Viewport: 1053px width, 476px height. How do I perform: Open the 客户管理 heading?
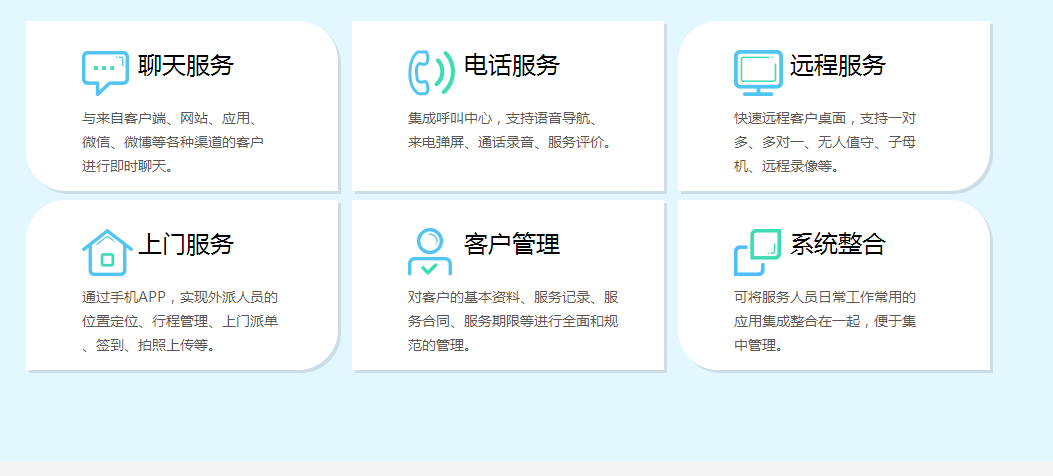512,244
